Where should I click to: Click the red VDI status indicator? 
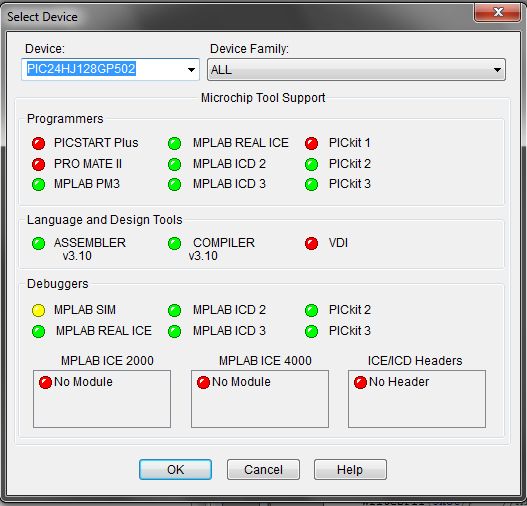[x=312, y=244]
